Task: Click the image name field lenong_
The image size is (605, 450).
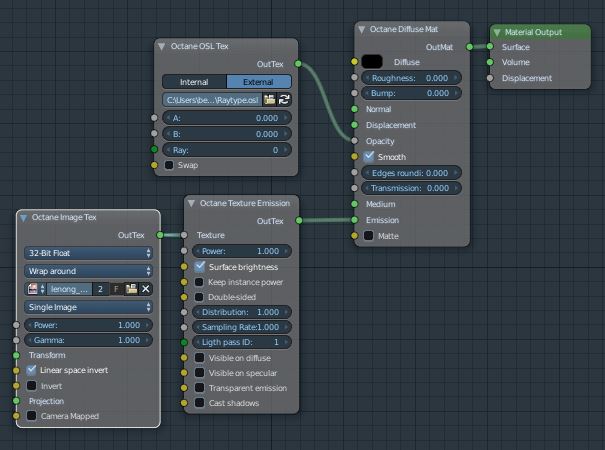Action: (x=69, y=289)
